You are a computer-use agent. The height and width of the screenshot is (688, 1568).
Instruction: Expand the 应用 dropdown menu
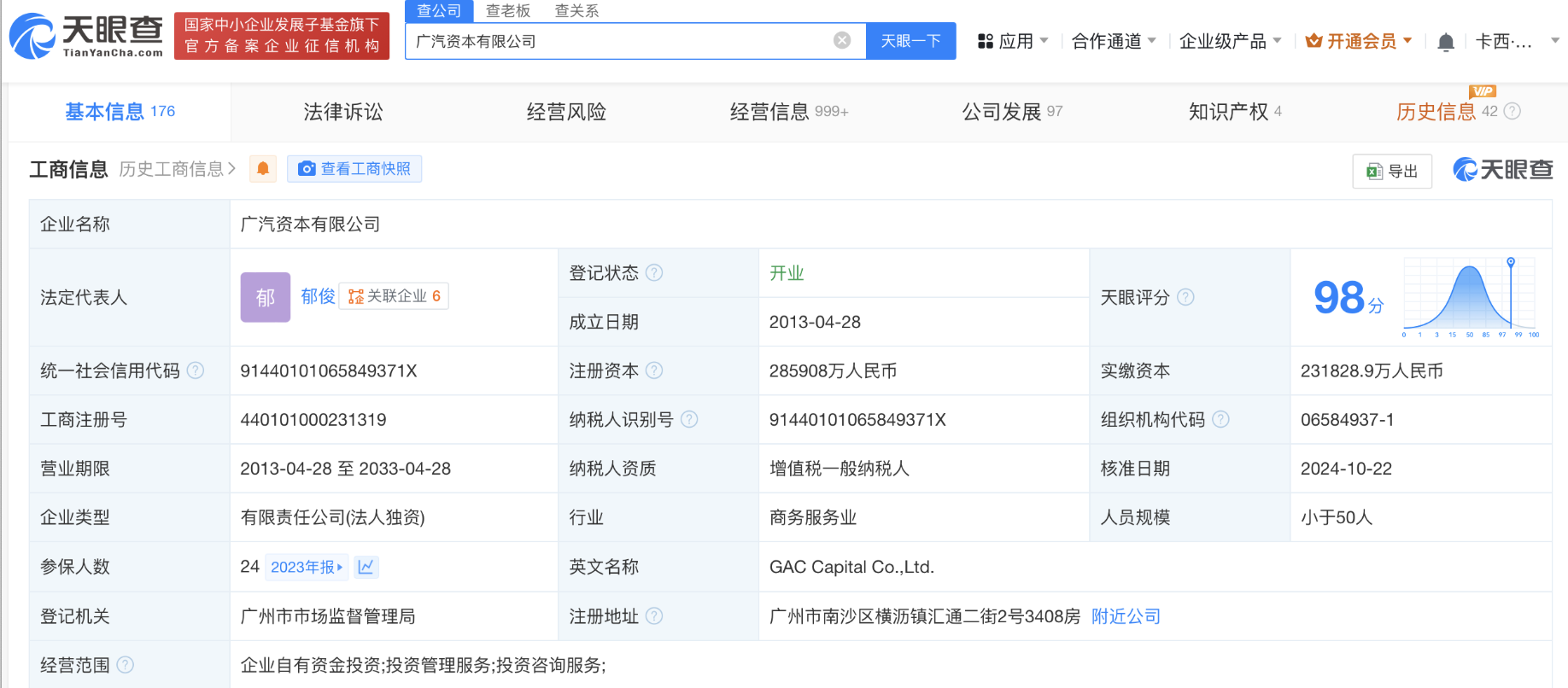point(1013,41)
